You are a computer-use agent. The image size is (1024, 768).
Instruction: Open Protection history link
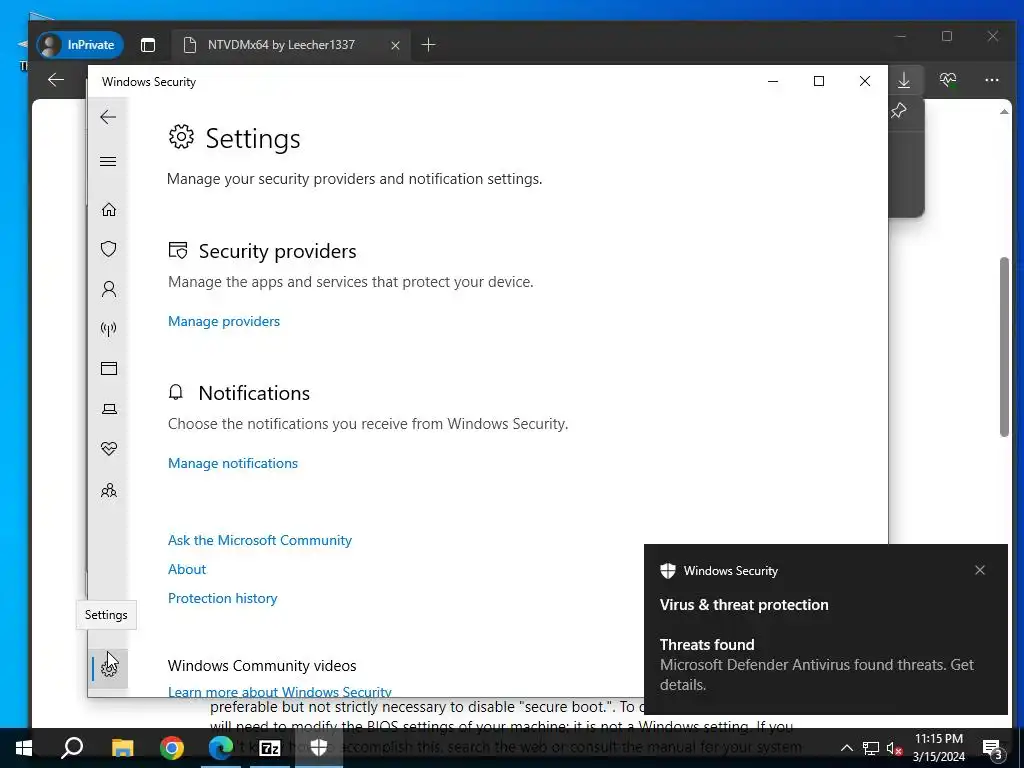pyautogui.click(x=222, y=598)
